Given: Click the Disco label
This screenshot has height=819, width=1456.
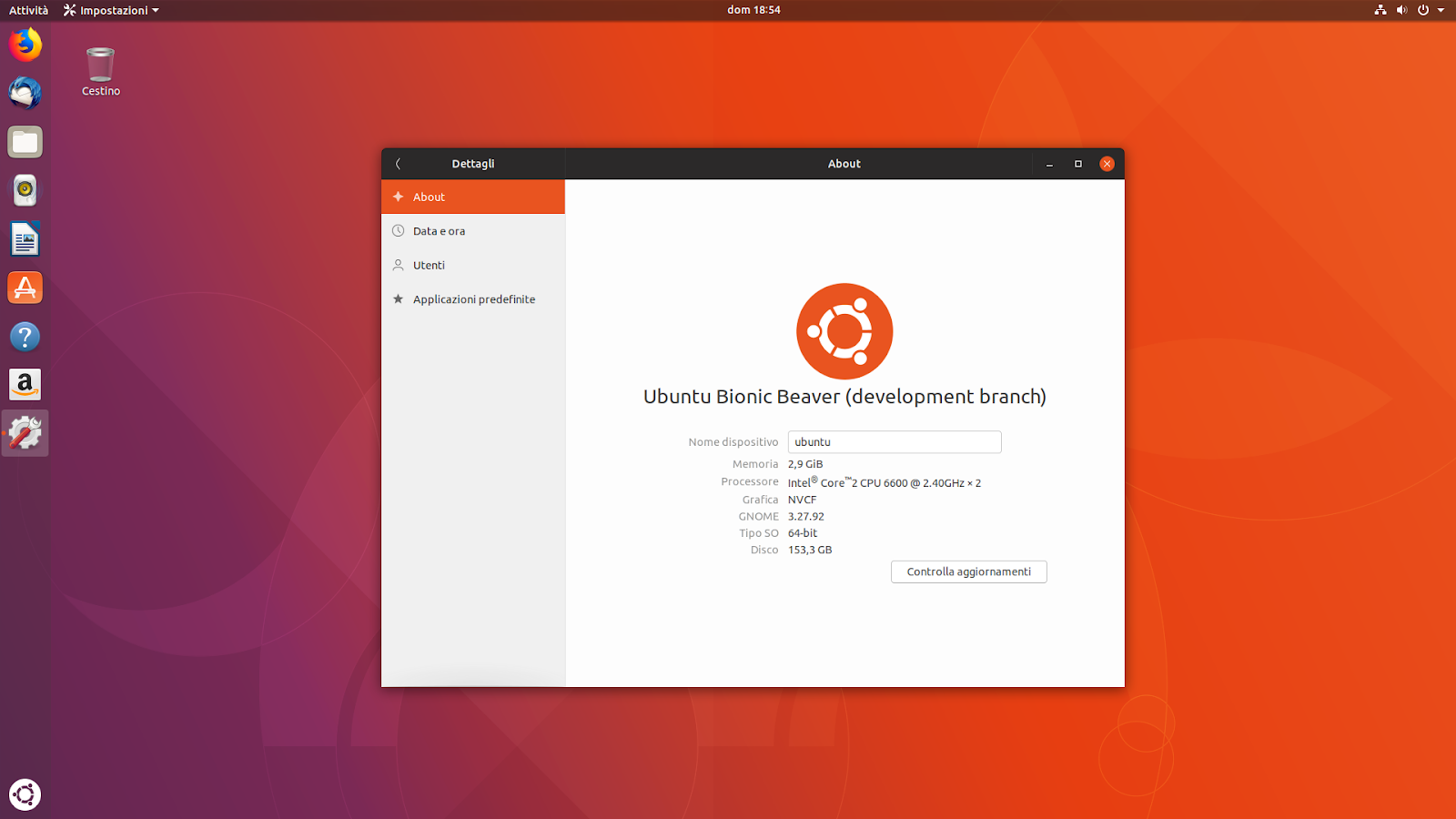Looking at the screenshot, I should click(764, 550).
